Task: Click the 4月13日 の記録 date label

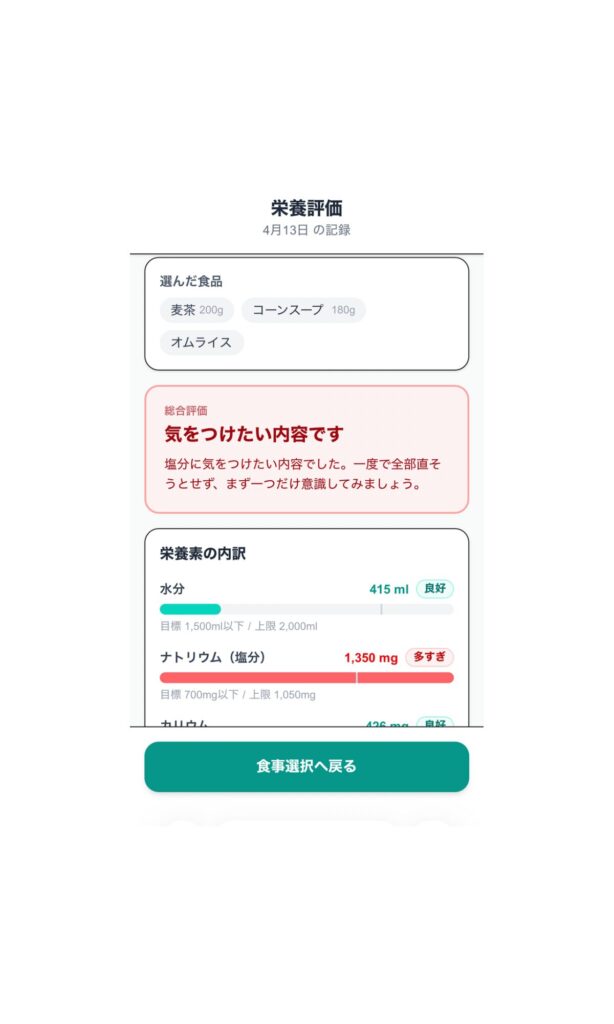Action: [306, 230]
